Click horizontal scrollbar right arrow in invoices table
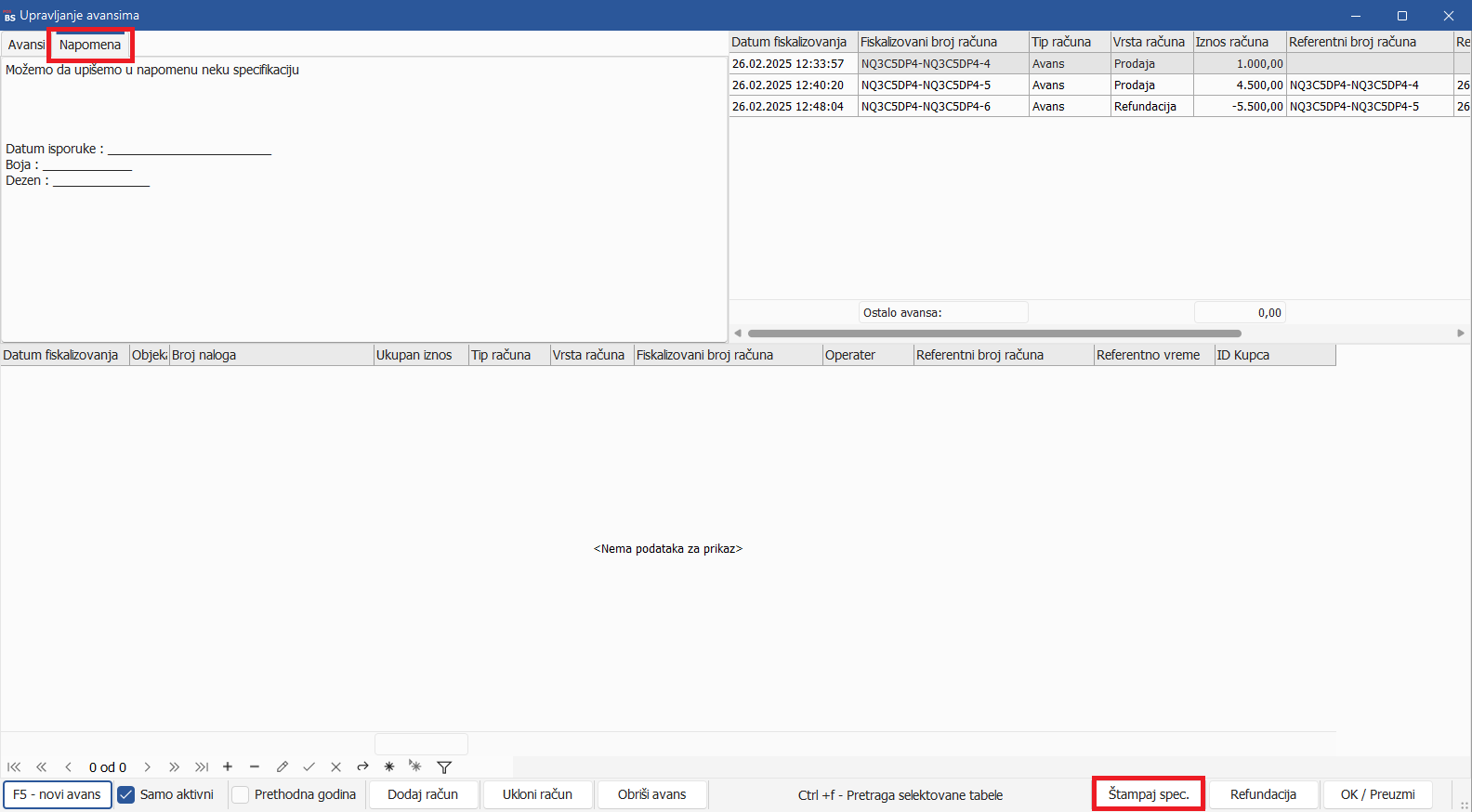 pos(1461,333)
